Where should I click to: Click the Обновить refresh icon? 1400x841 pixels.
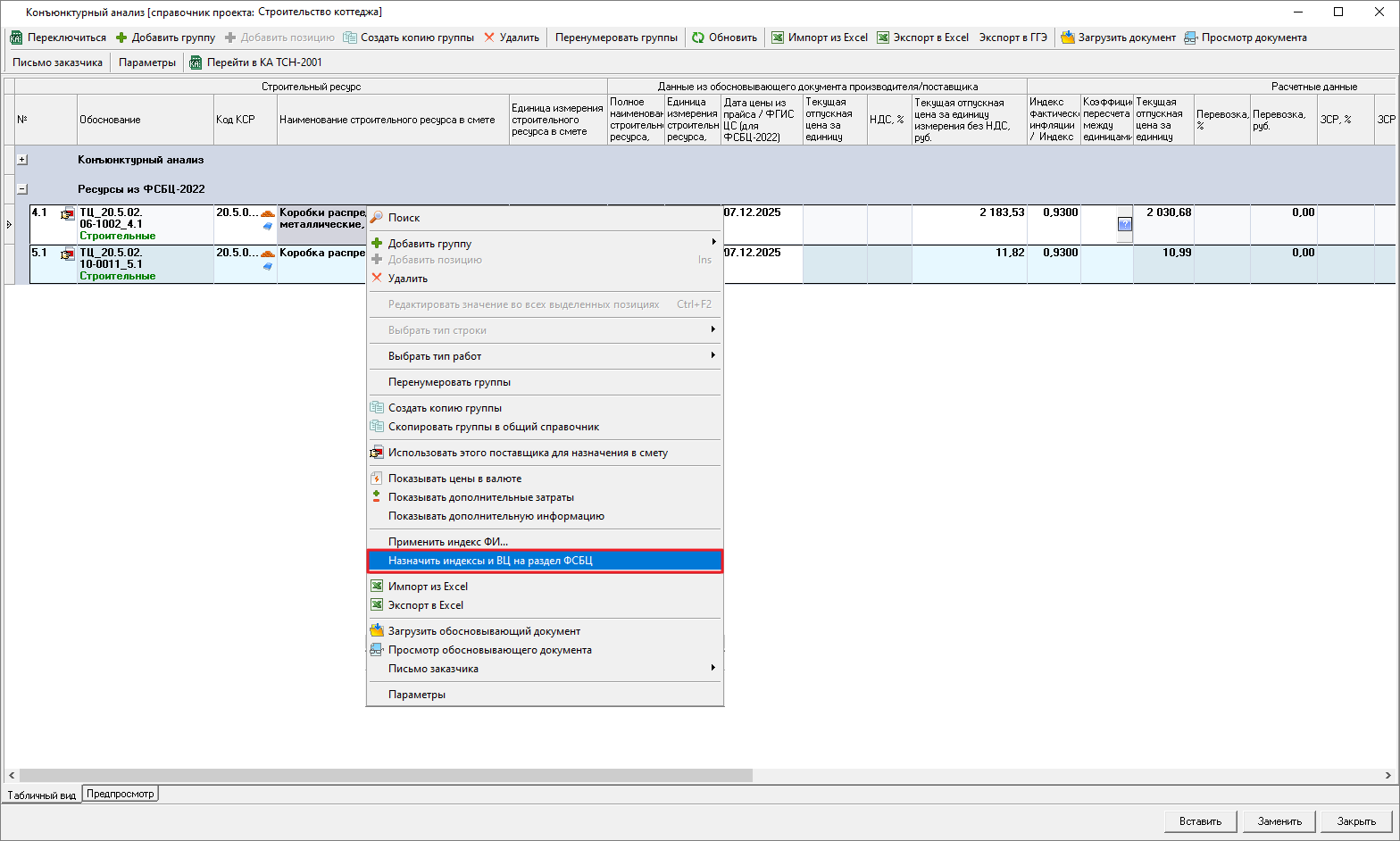698,37
